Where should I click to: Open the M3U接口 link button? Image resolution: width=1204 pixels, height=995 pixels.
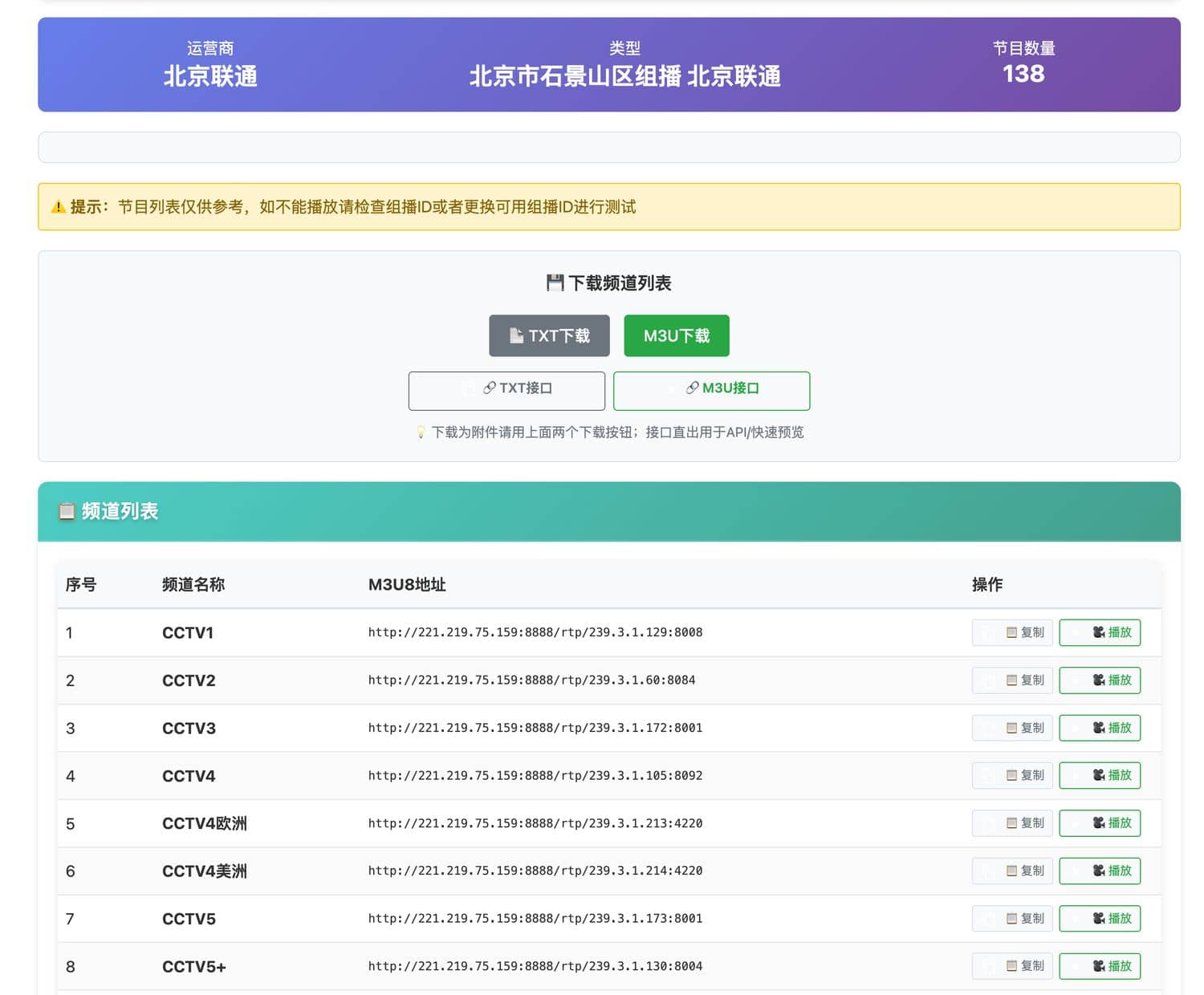coord(711,390)
